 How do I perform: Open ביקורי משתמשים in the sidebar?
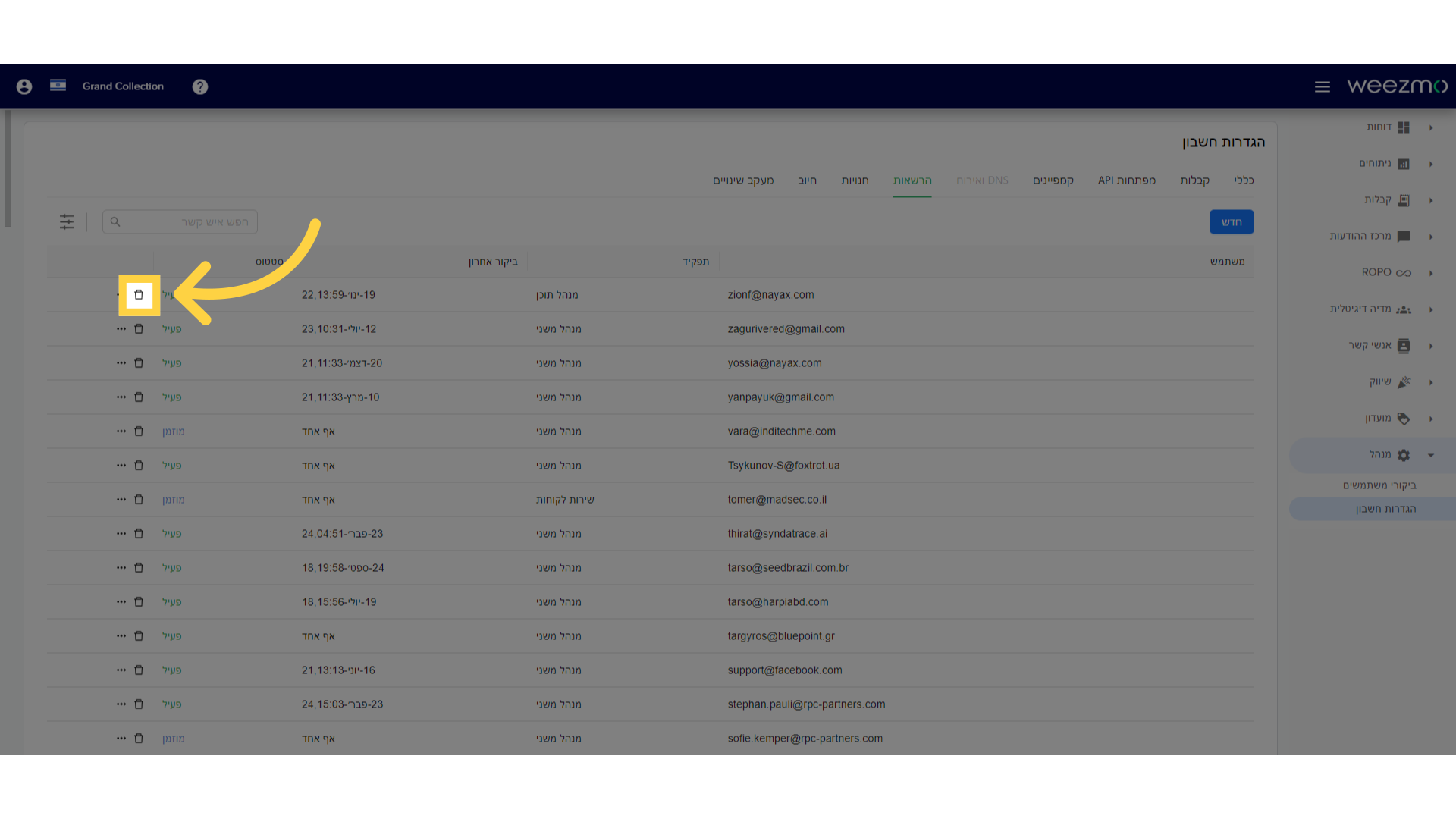point(1379,485)
